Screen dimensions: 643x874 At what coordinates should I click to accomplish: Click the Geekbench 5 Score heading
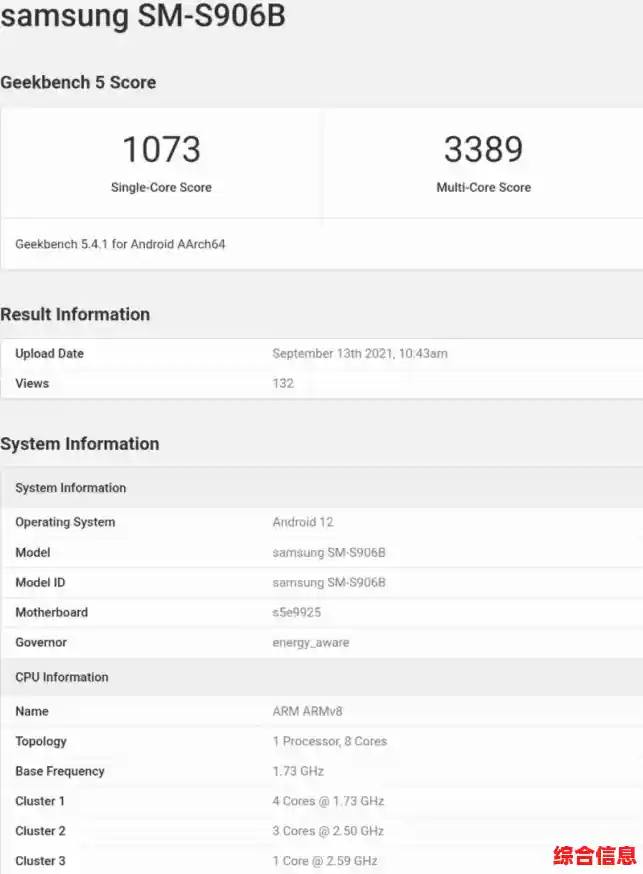(x=78, y=83)
